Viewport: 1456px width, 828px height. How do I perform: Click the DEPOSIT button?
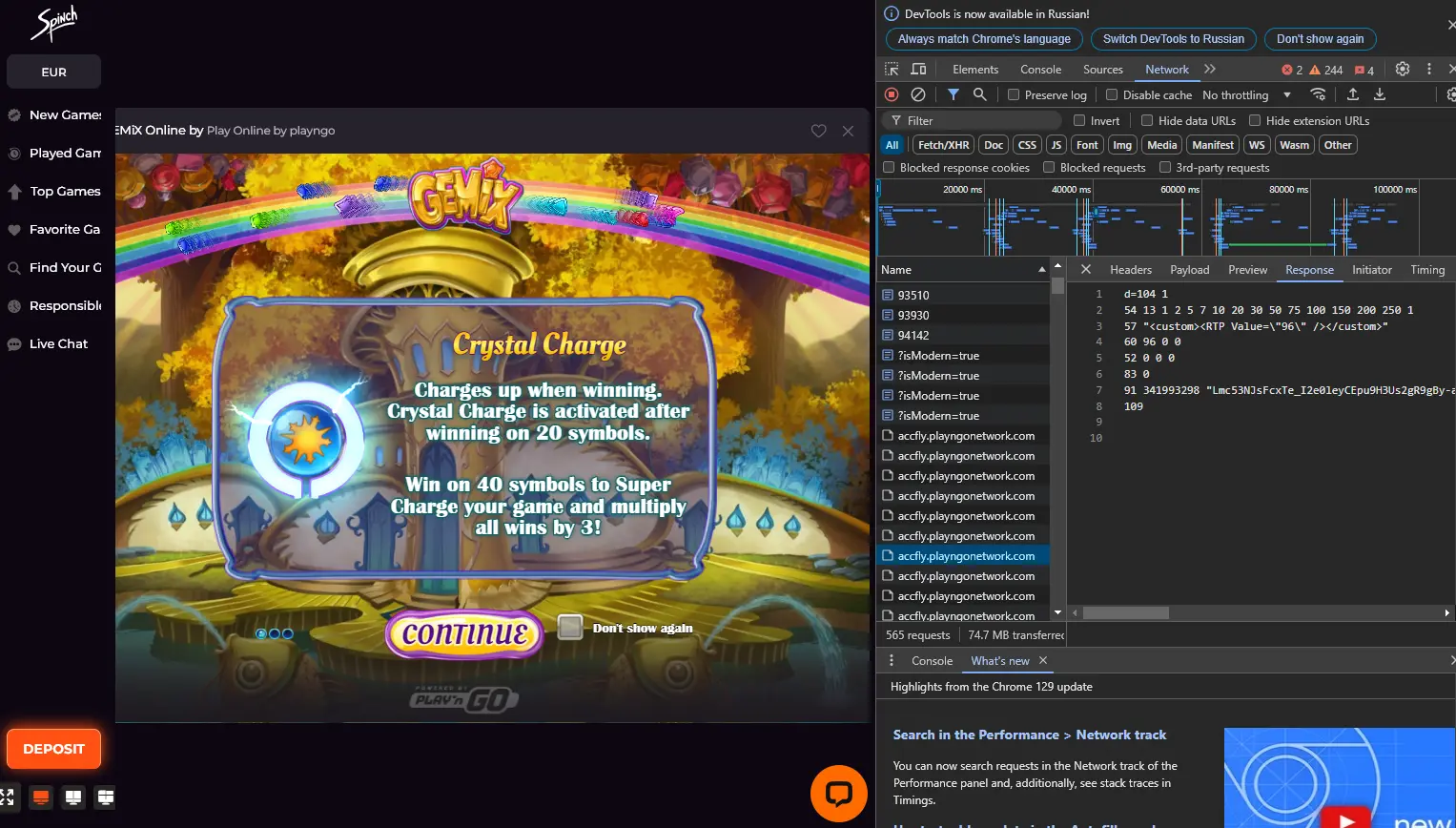click(53, 749)
